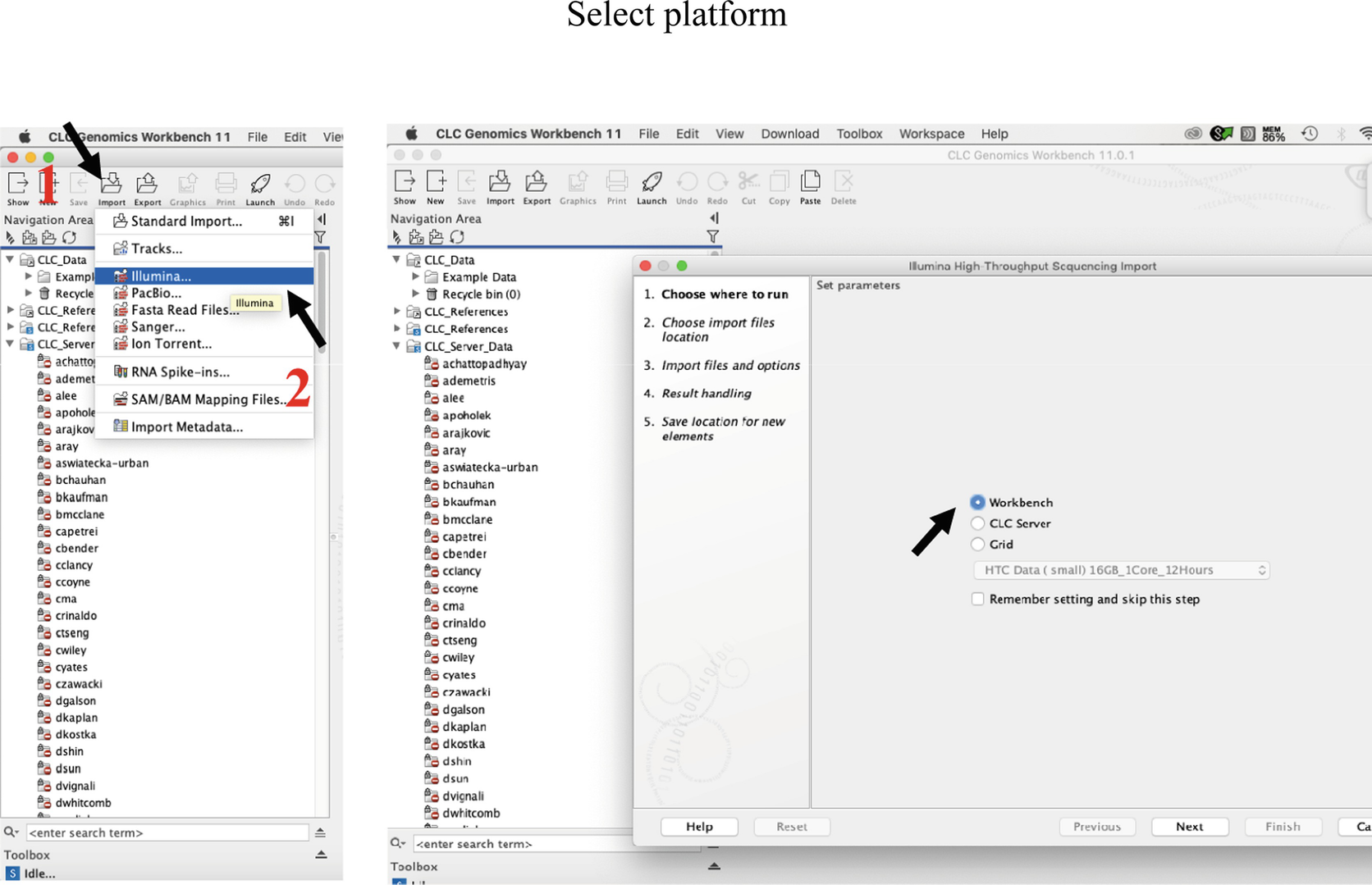Click Print icon in right window toolbar
1372x885 pixels.
coord(617,181)
